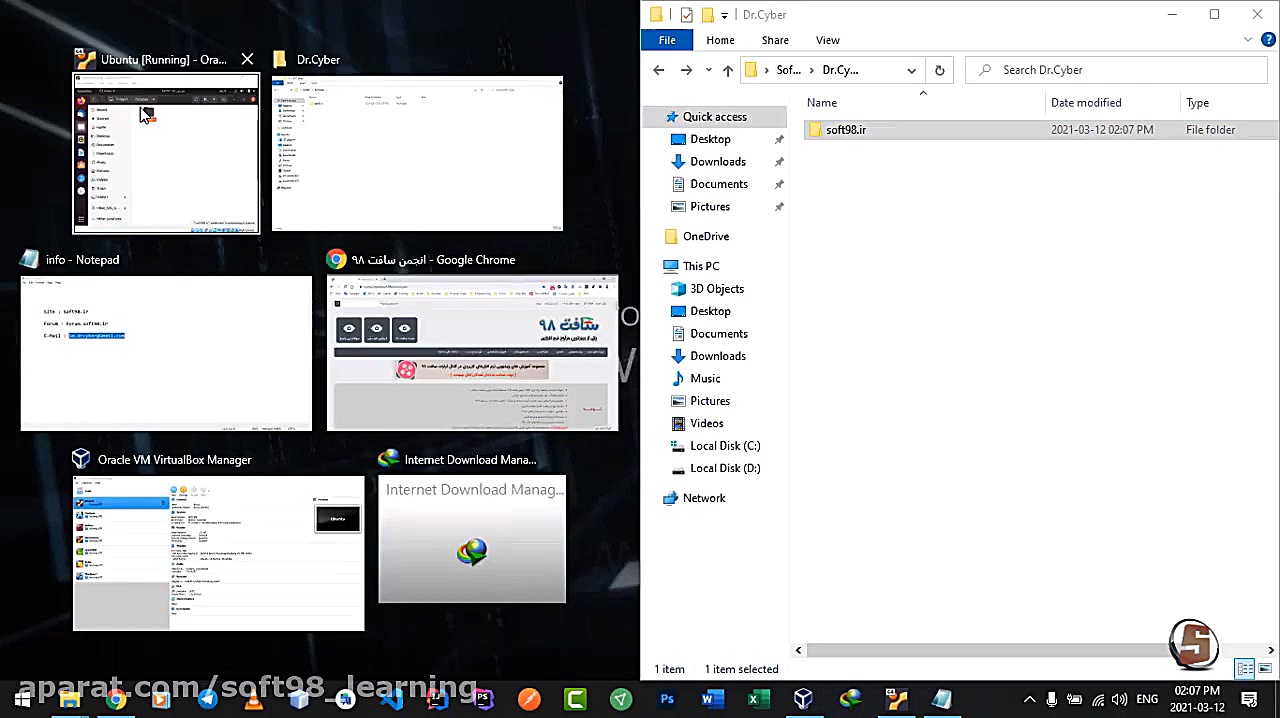Open the File menu in Explorer
The height and width of the screenshot is (718, 1280).
click(x=667, y=40)
